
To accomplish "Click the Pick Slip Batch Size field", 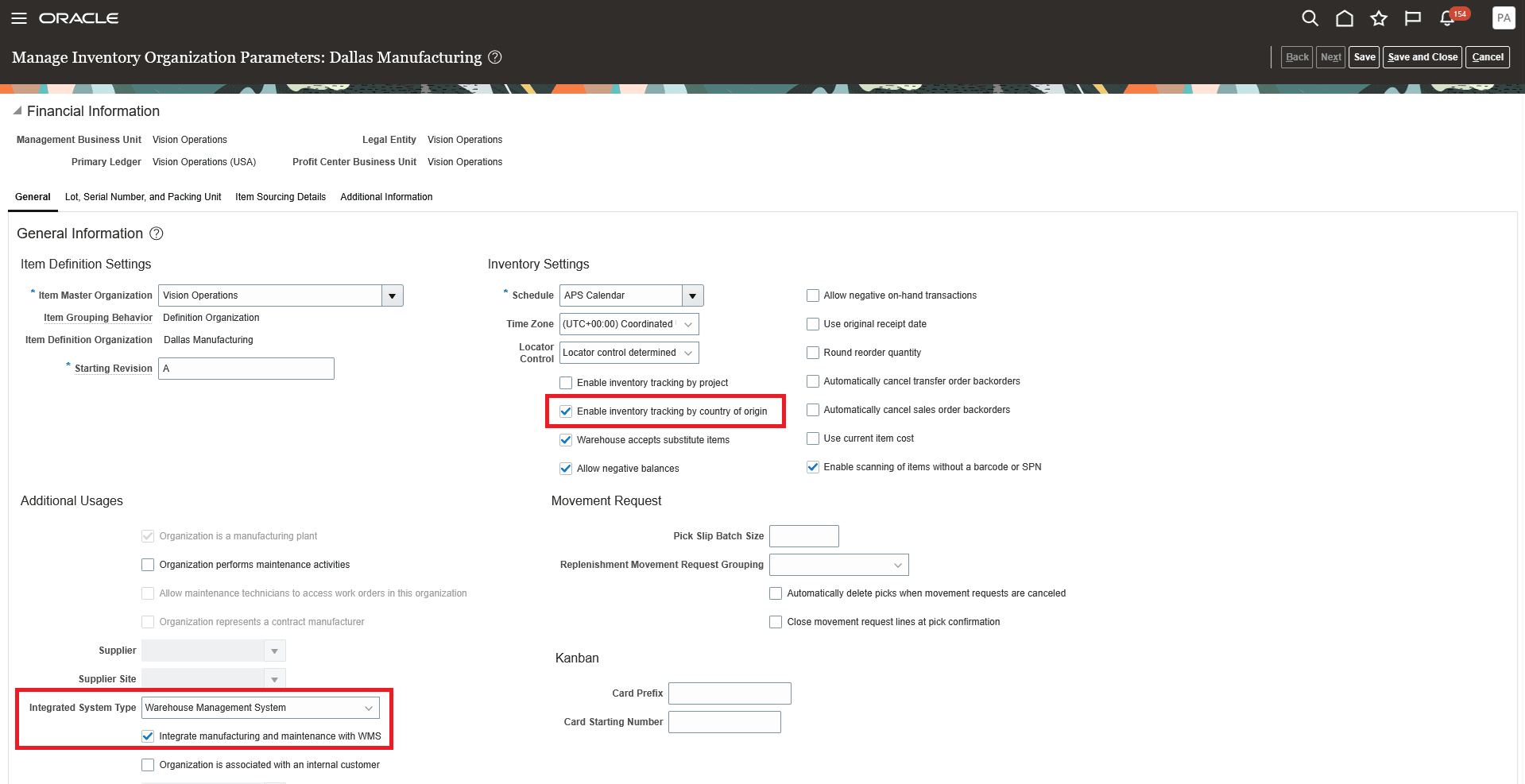I will [x=804, y=536].
